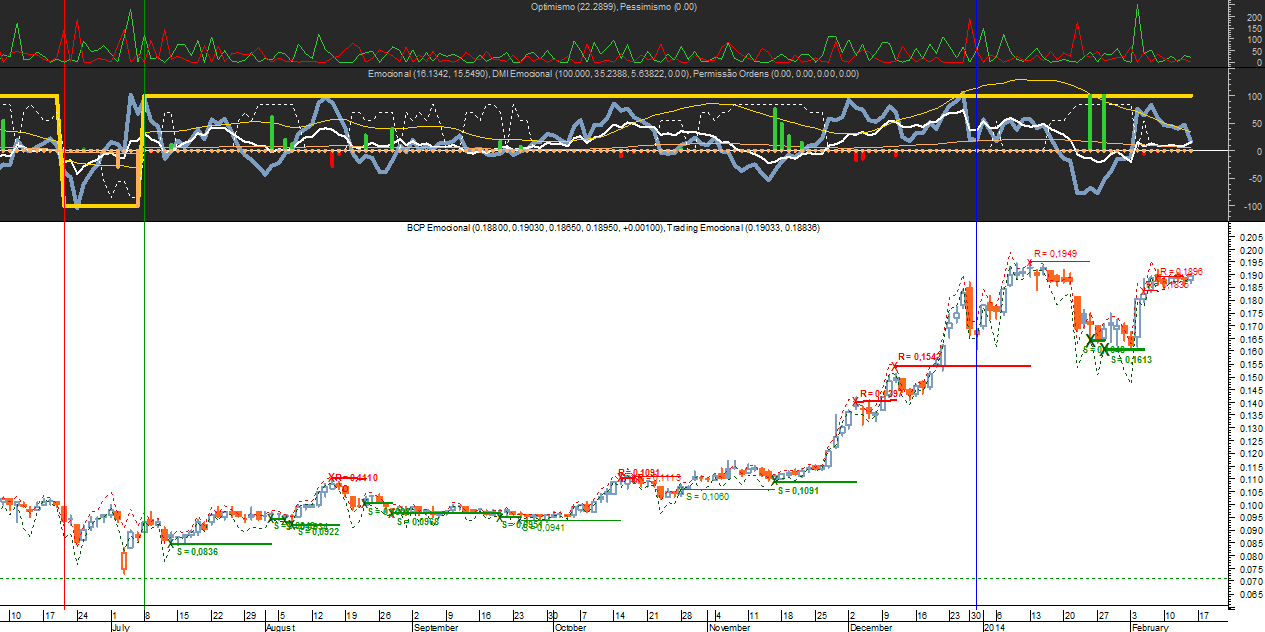Image resolution: width=1265 pixels, height=632 pixels.
Task: Click the Optimismo, Pessimismo indicator title
Action: pyautogui.click(x=614, y=7)
